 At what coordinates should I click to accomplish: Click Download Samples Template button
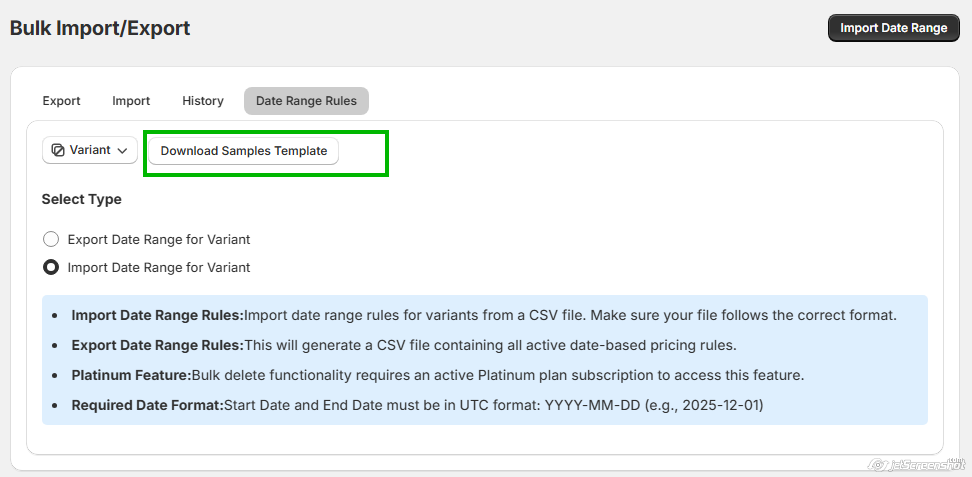click(x=244, y=151)
